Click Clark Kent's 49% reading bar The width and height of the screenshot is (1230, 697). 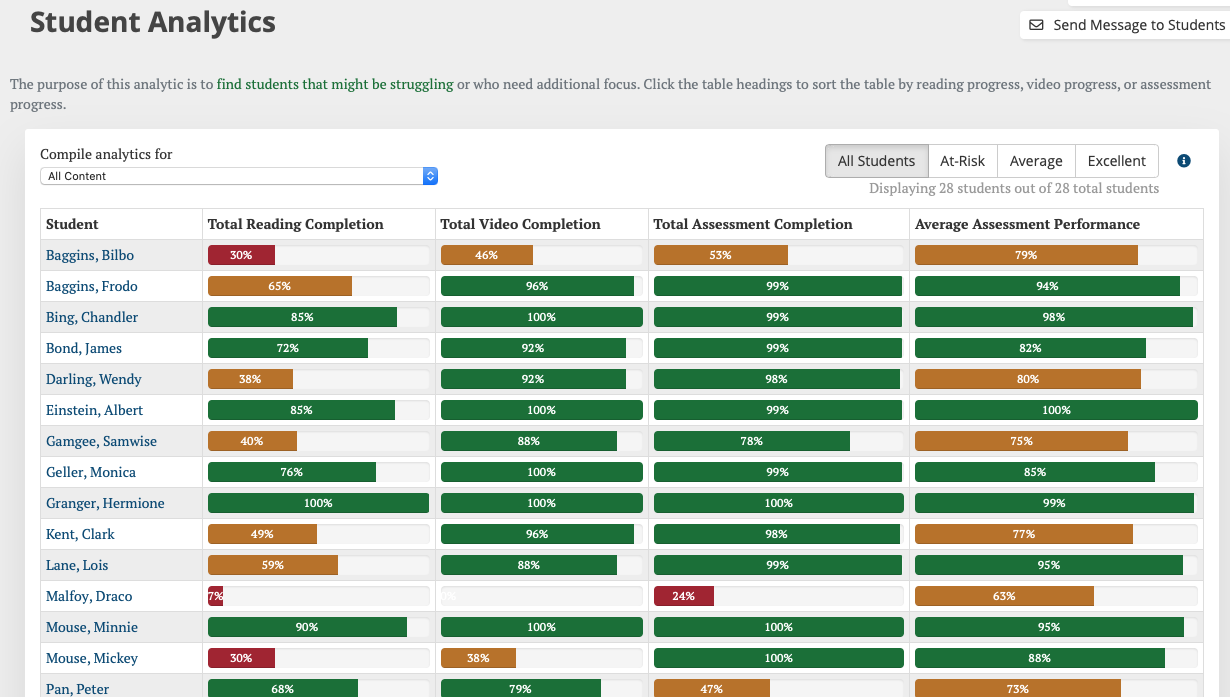[x=262, y=534]
